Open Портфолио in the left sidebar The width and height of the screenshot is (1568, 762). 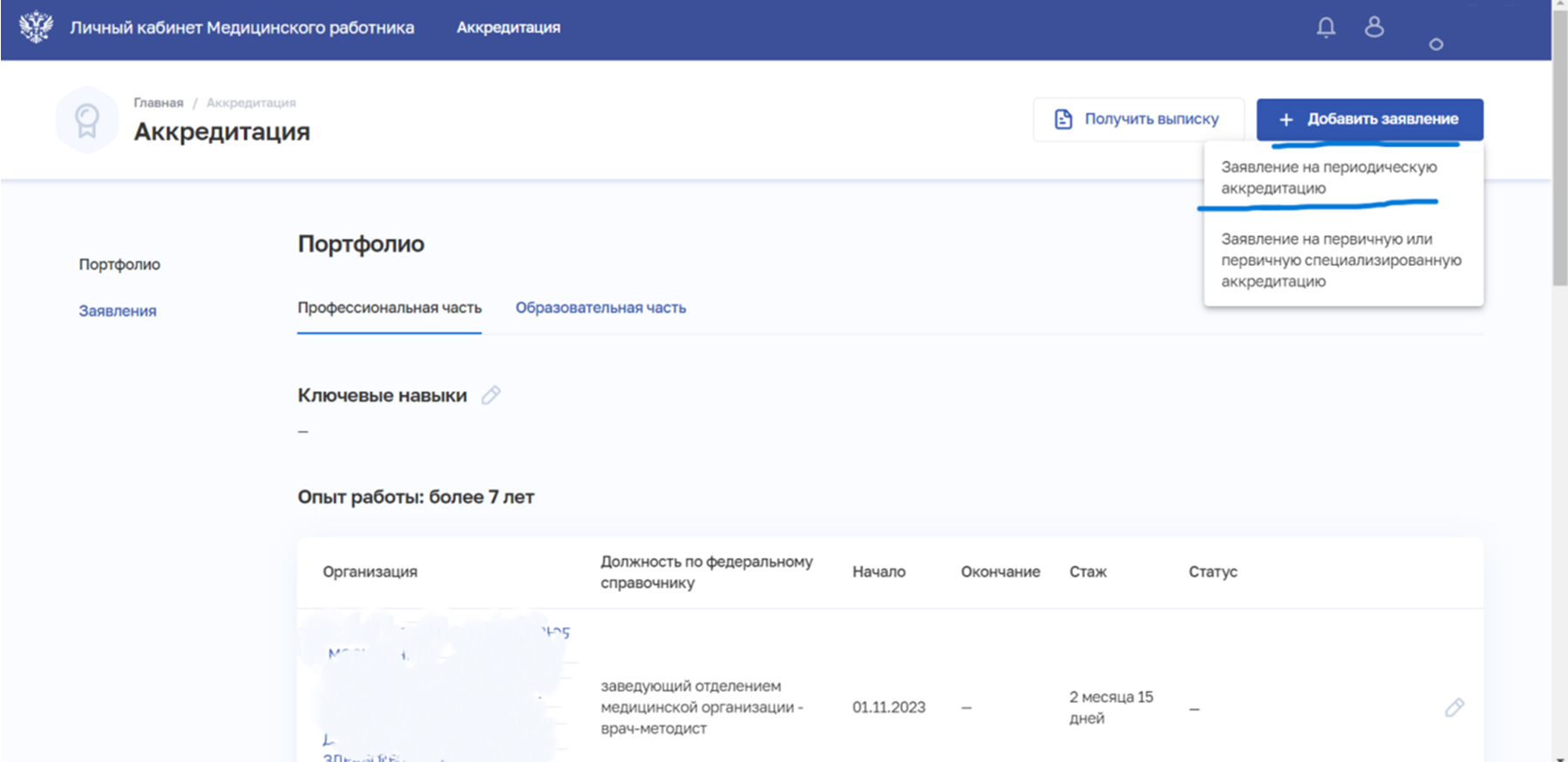119,264
